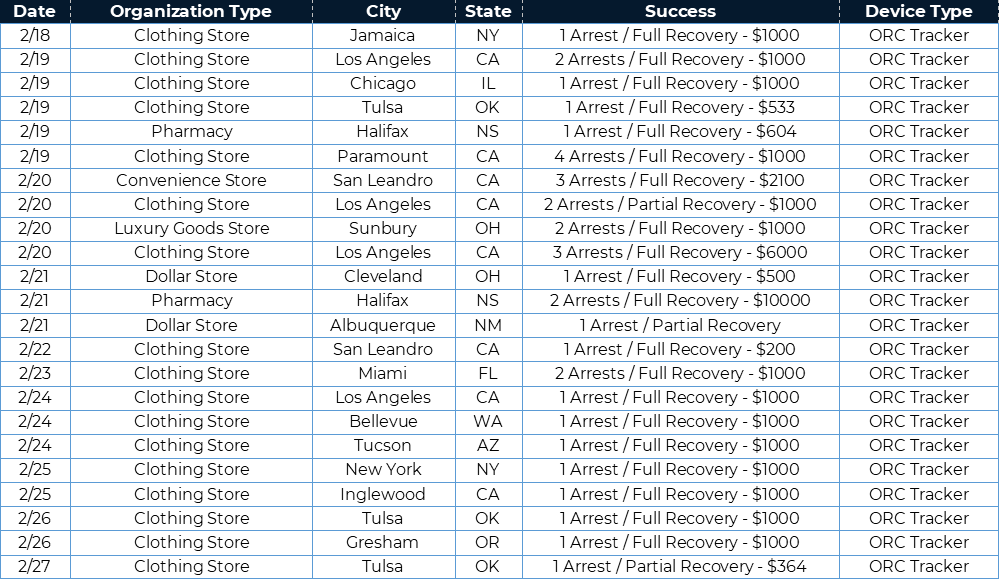Select the Device Type column header
Screen dimensions: 999x579
click(x=918, y=11)
